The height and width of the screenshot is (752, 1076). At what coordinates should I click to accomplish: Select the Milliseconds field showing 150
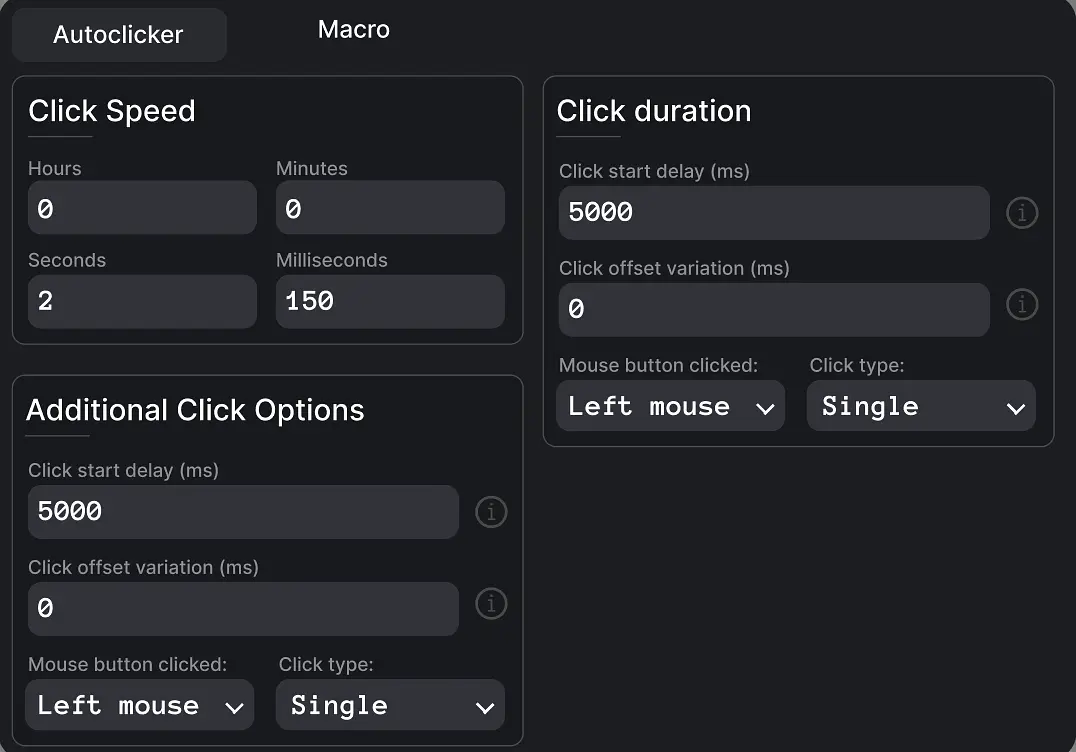coord(390,301)
